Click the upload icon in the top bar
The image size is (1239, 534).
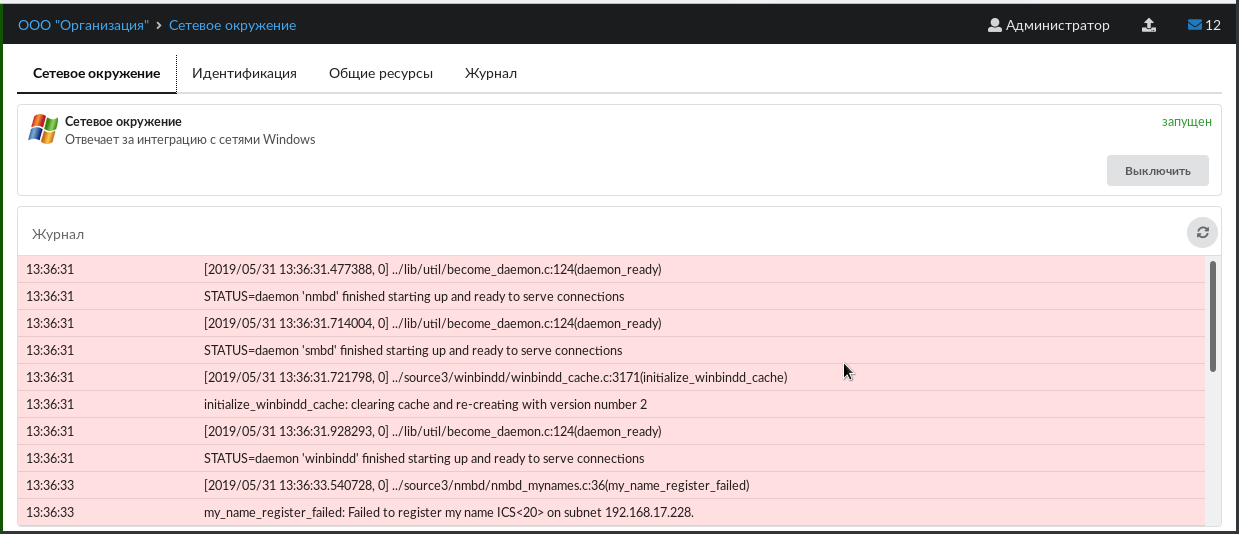(x=1149, y=25)
